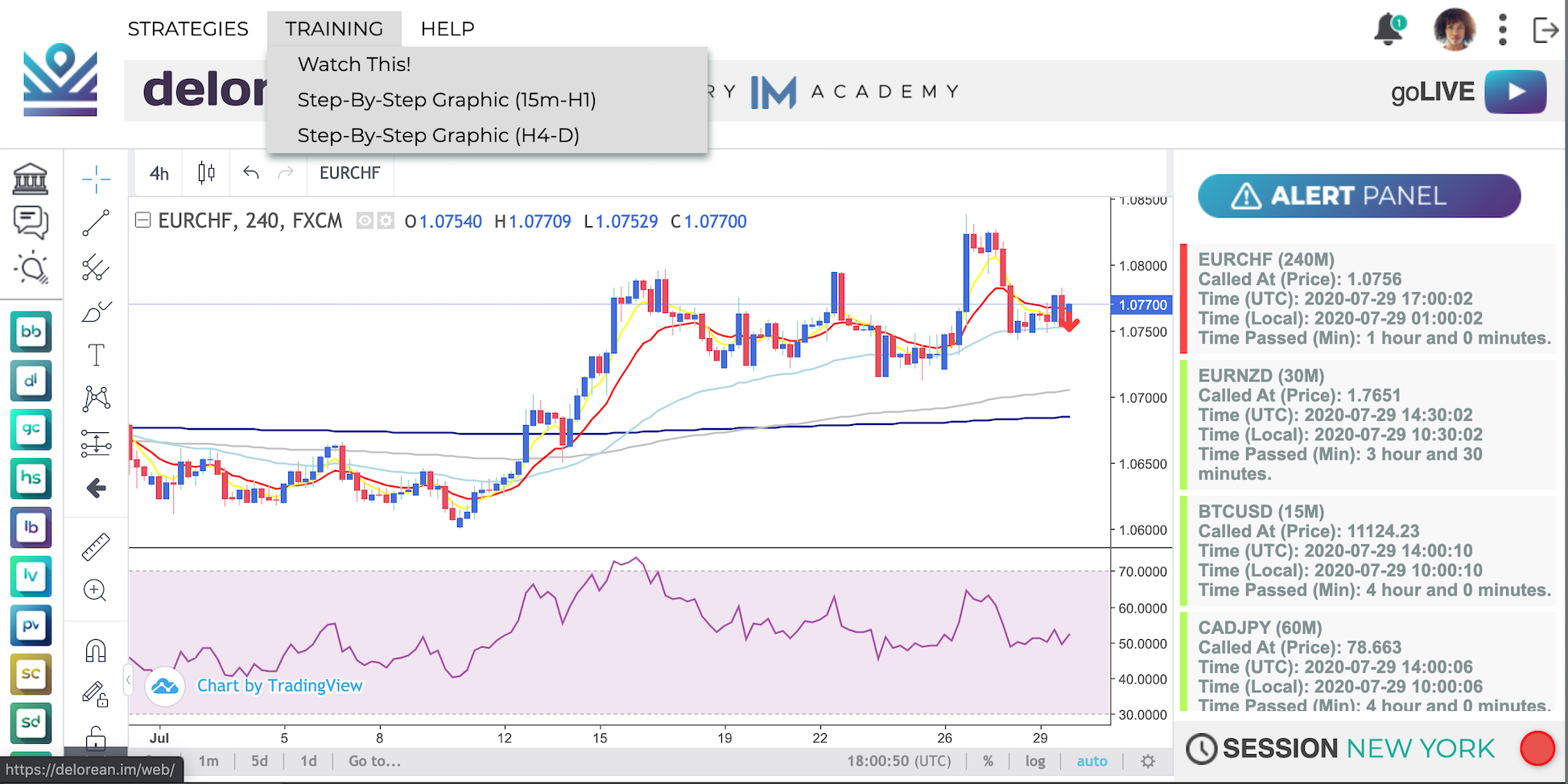Click the back arrow drawing tool
The width and height of the screenshot is (1568, 784).
pos(96,488)
